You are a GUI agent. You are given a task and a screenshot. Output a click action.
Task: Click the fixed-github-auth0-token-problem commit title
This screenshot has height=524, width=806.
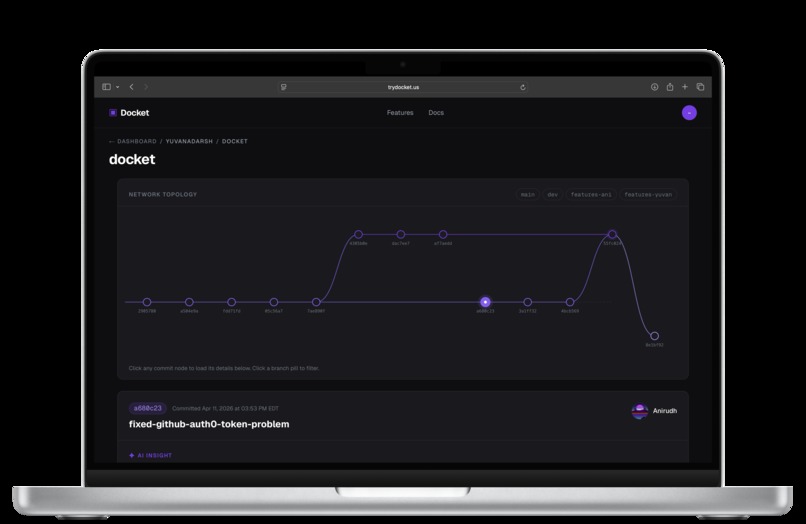pyautogui.click(x=209, y=424)
